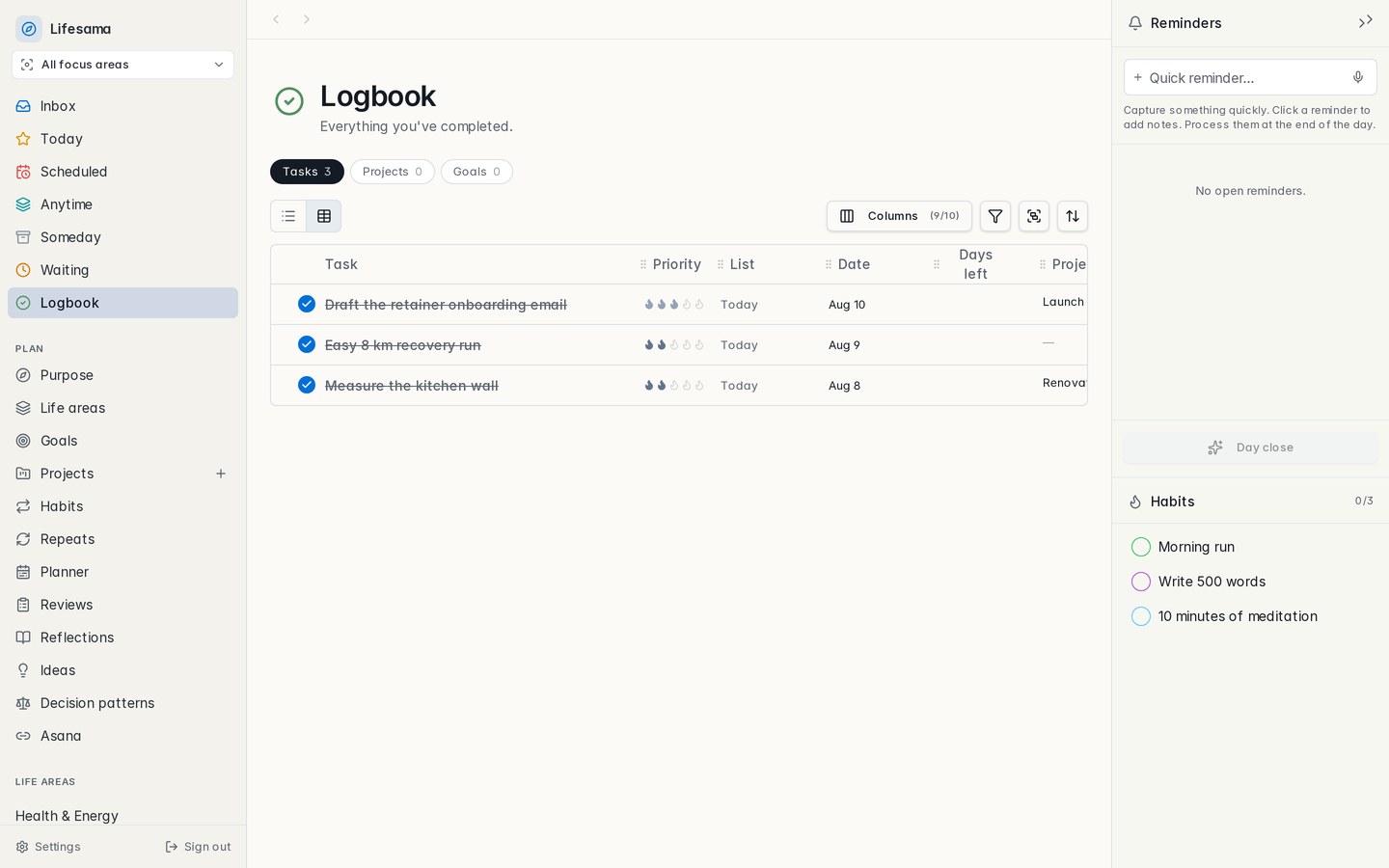
Task: Click the Day close button
Action: [1250, 448]
